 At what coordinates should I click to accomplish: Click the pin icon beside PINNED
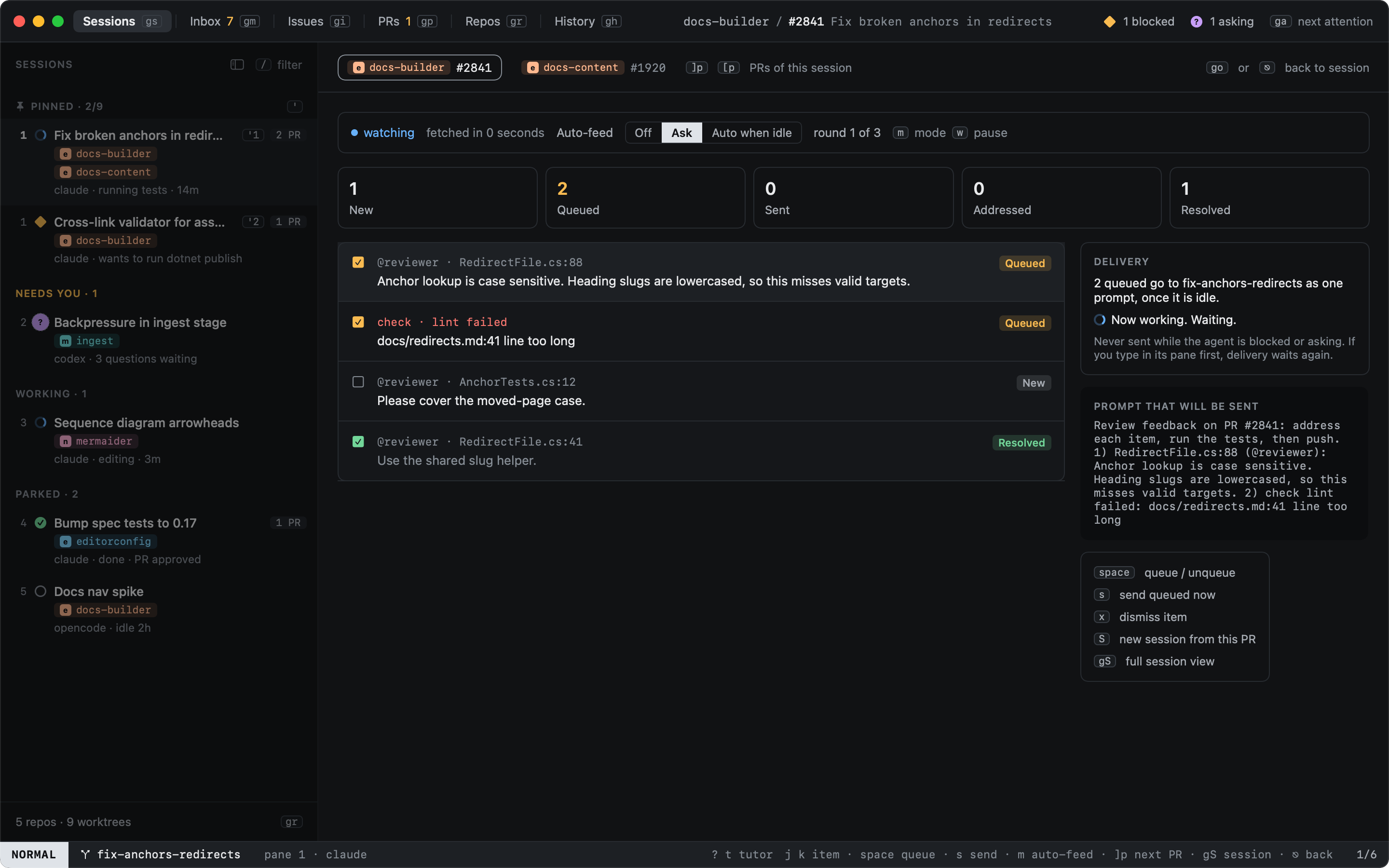pyautogui.click(x=20, y=106)
